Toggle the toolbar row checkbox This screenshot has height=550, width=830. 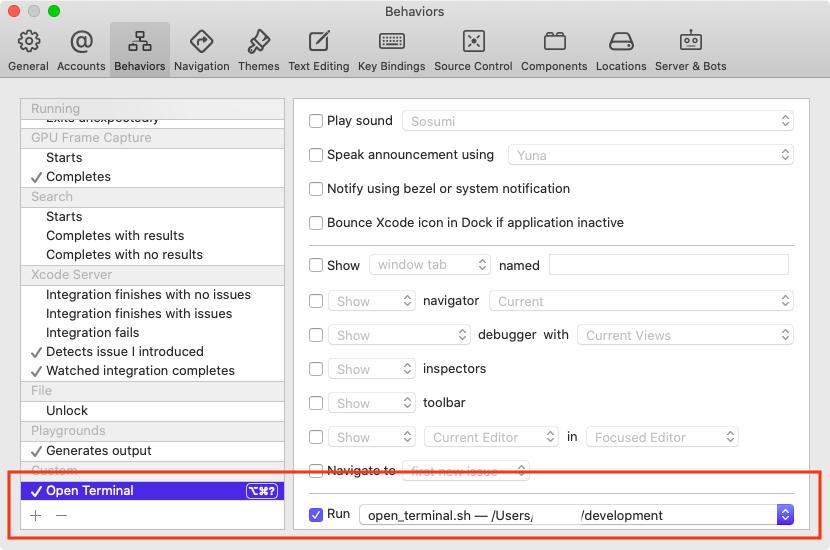pos(316,403)
